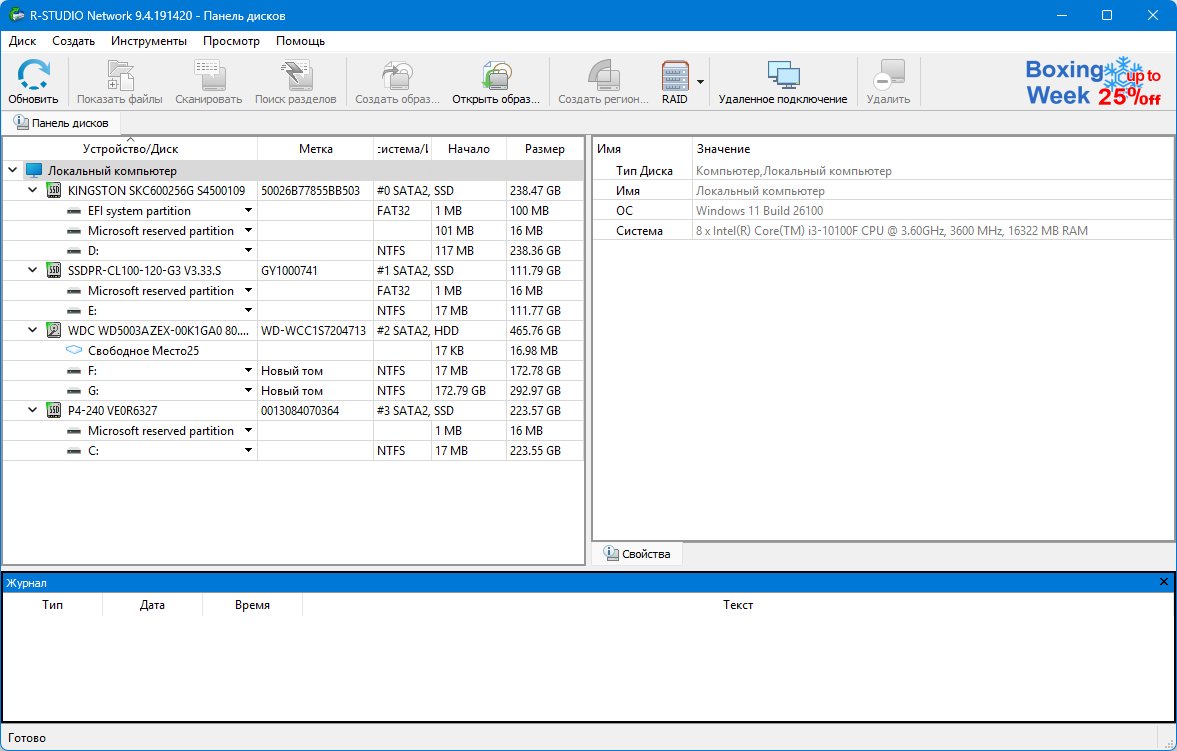1177x751 pixels.
Task: Sort by the Размер column header
Action: tap(544, 149)
